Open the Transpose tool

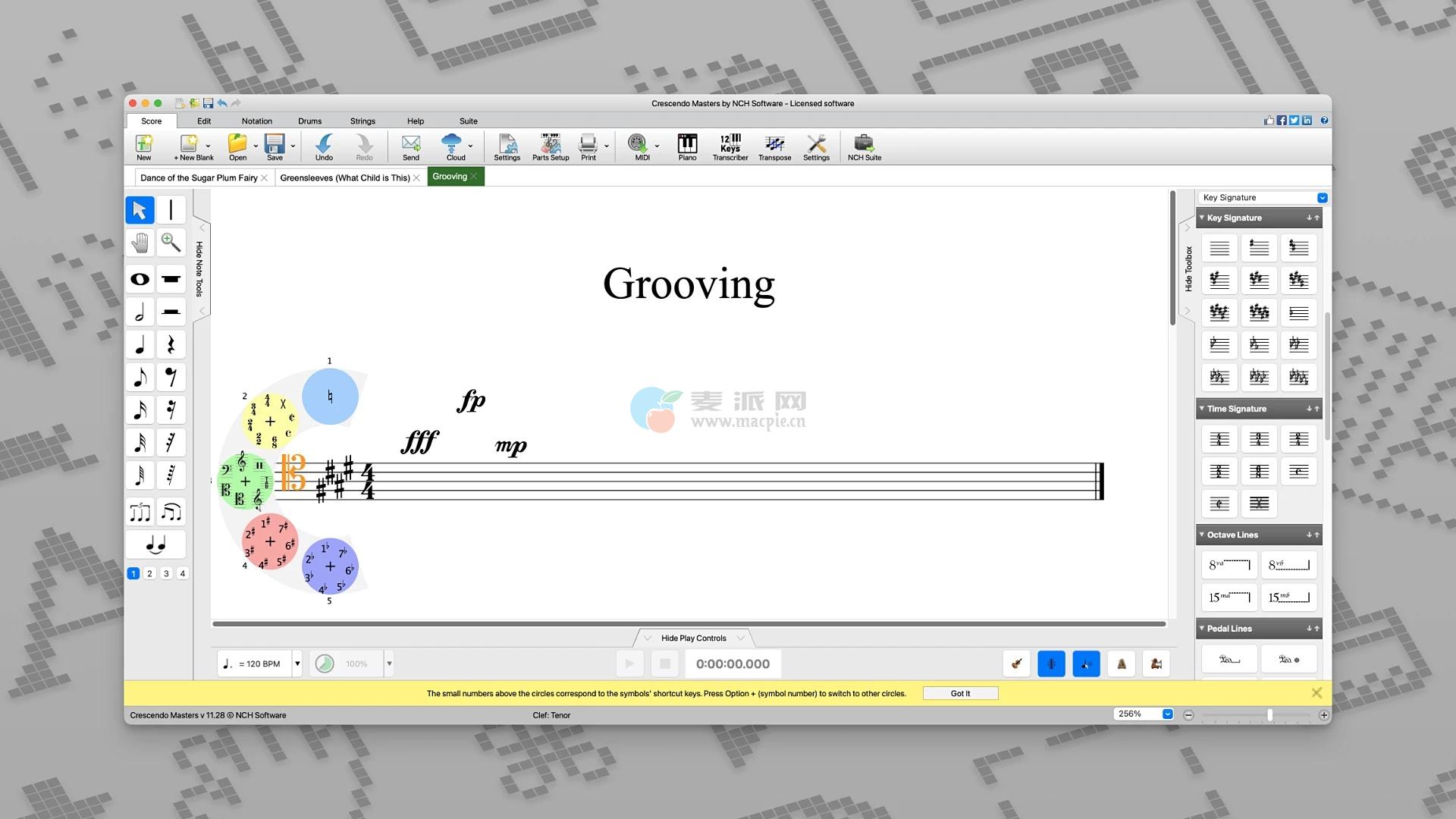click(774, 147)
